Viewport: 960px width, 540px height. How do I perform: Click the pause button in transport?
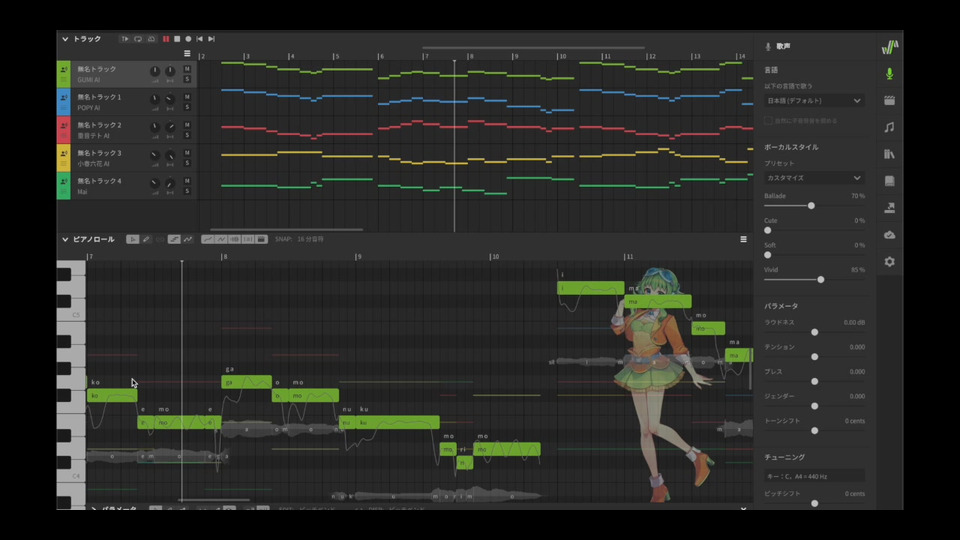166,39
